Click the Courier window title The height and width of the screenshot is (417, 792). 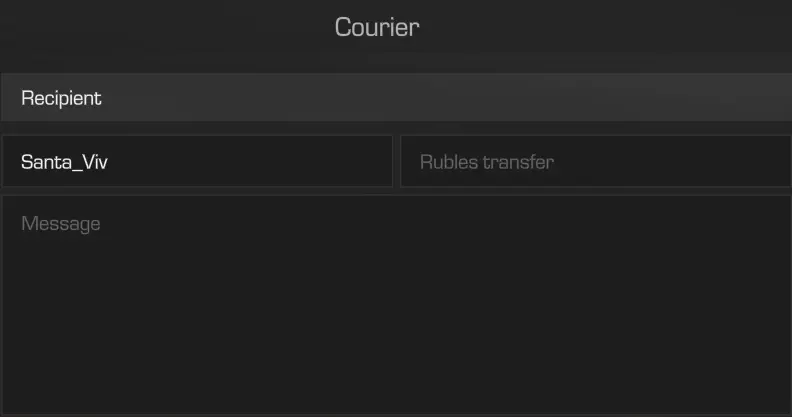click(x=377, y=27)
